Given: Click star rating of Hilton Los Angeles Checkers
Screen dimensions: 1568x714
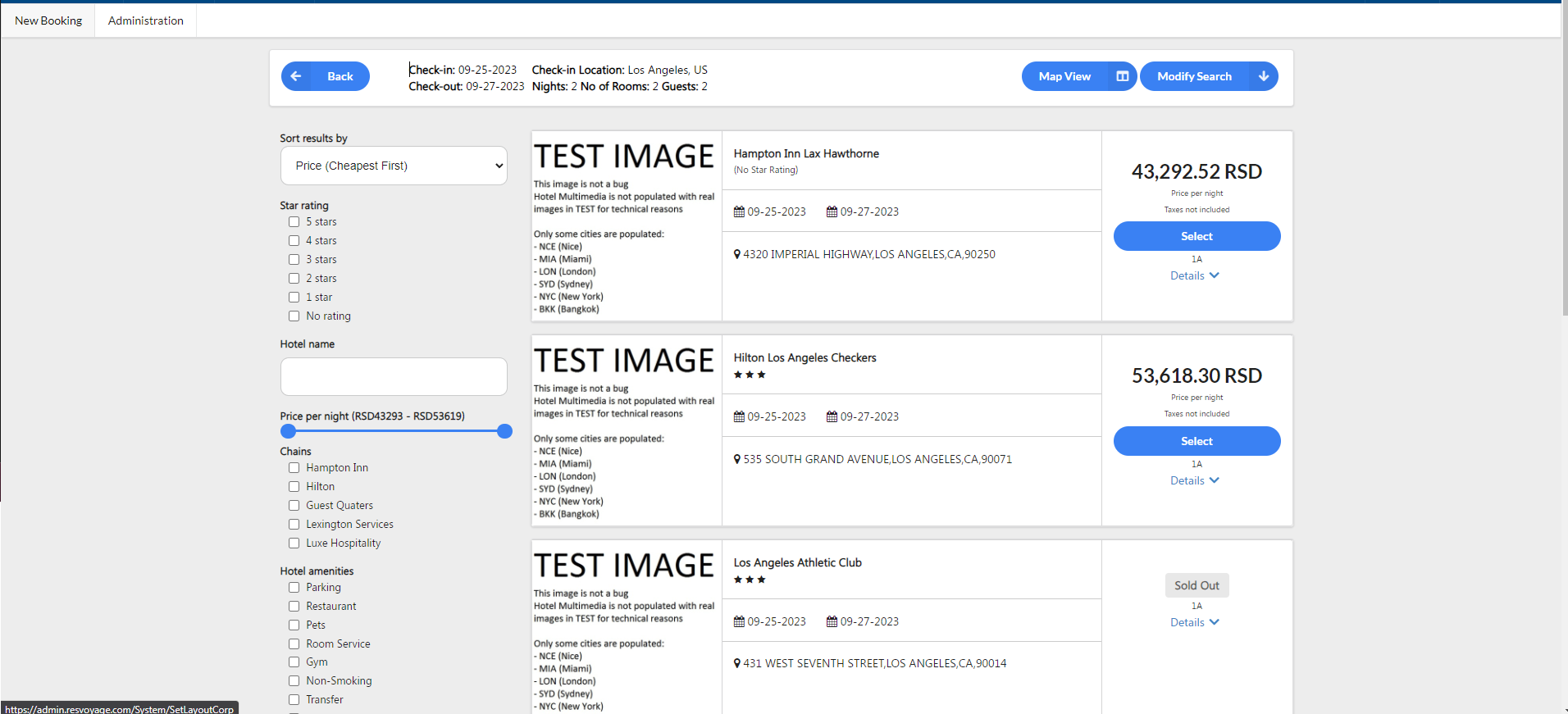Looking at the screenshot, I should (750, 375).
